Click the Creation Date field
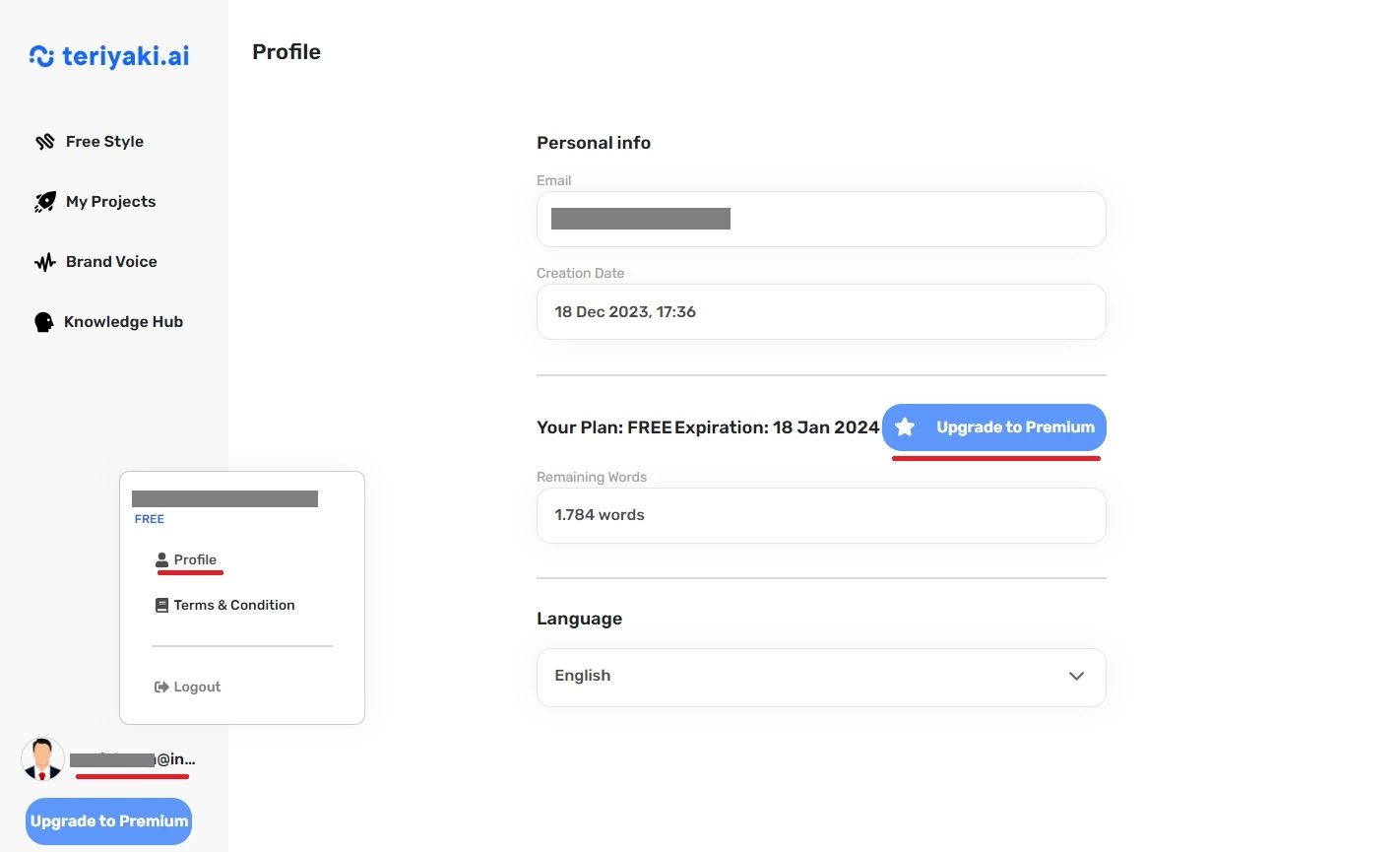 [x=821, y=311]
